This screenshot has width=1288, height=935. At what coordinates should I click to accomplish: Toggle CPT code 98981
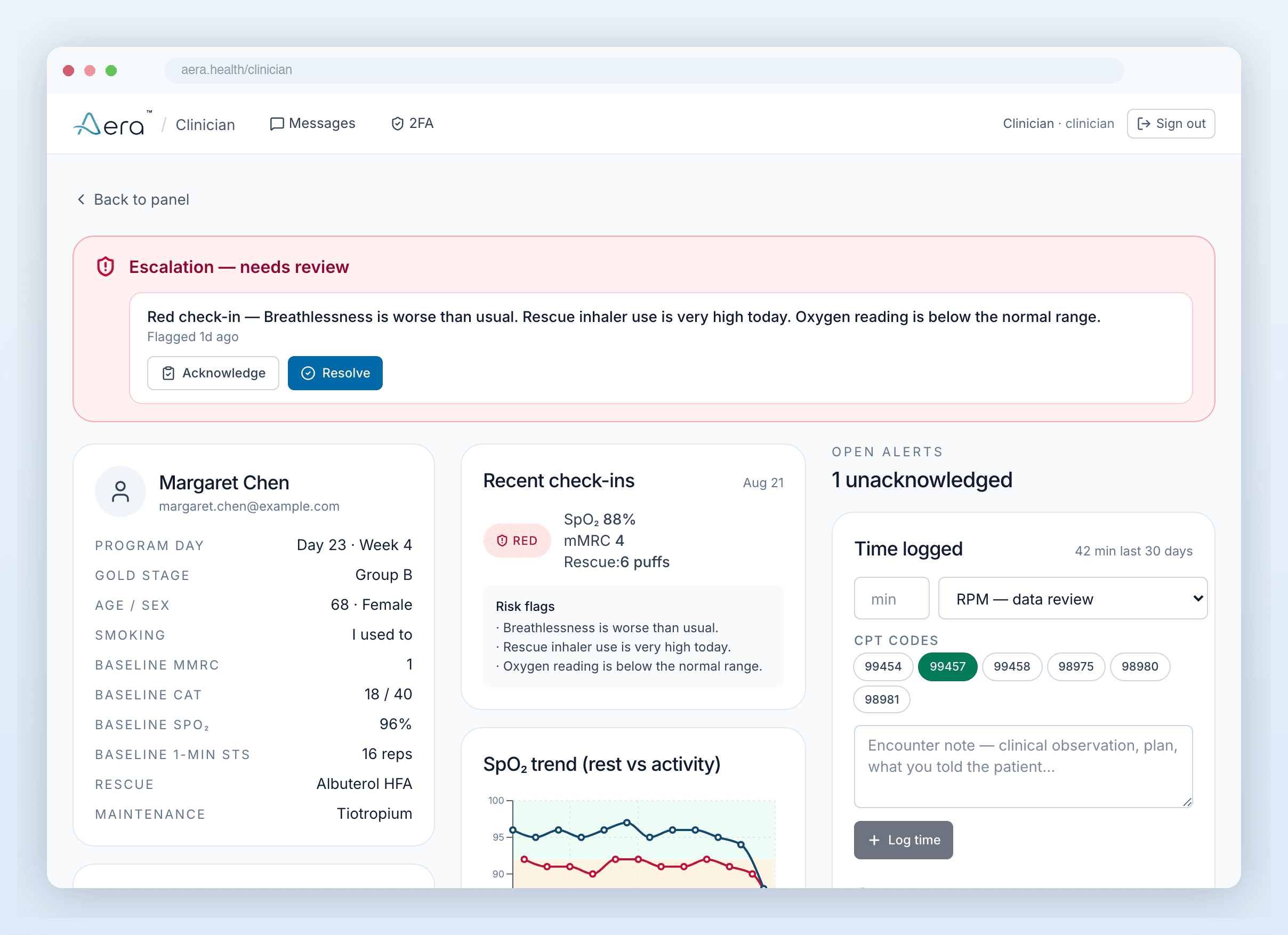coord(882,699)
